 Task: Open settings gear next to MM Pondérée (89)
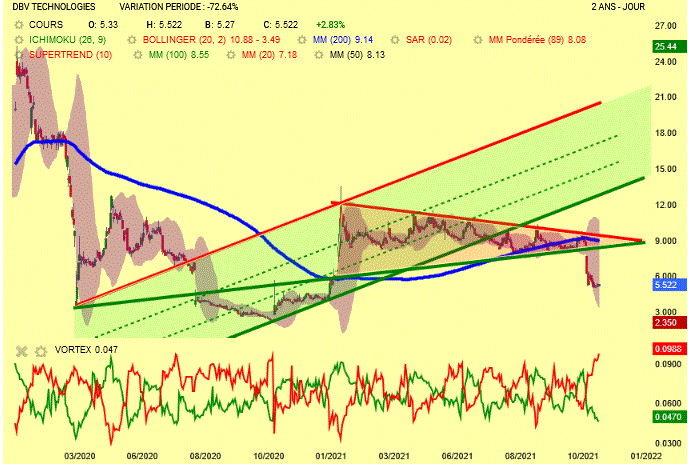pos(478,40)
